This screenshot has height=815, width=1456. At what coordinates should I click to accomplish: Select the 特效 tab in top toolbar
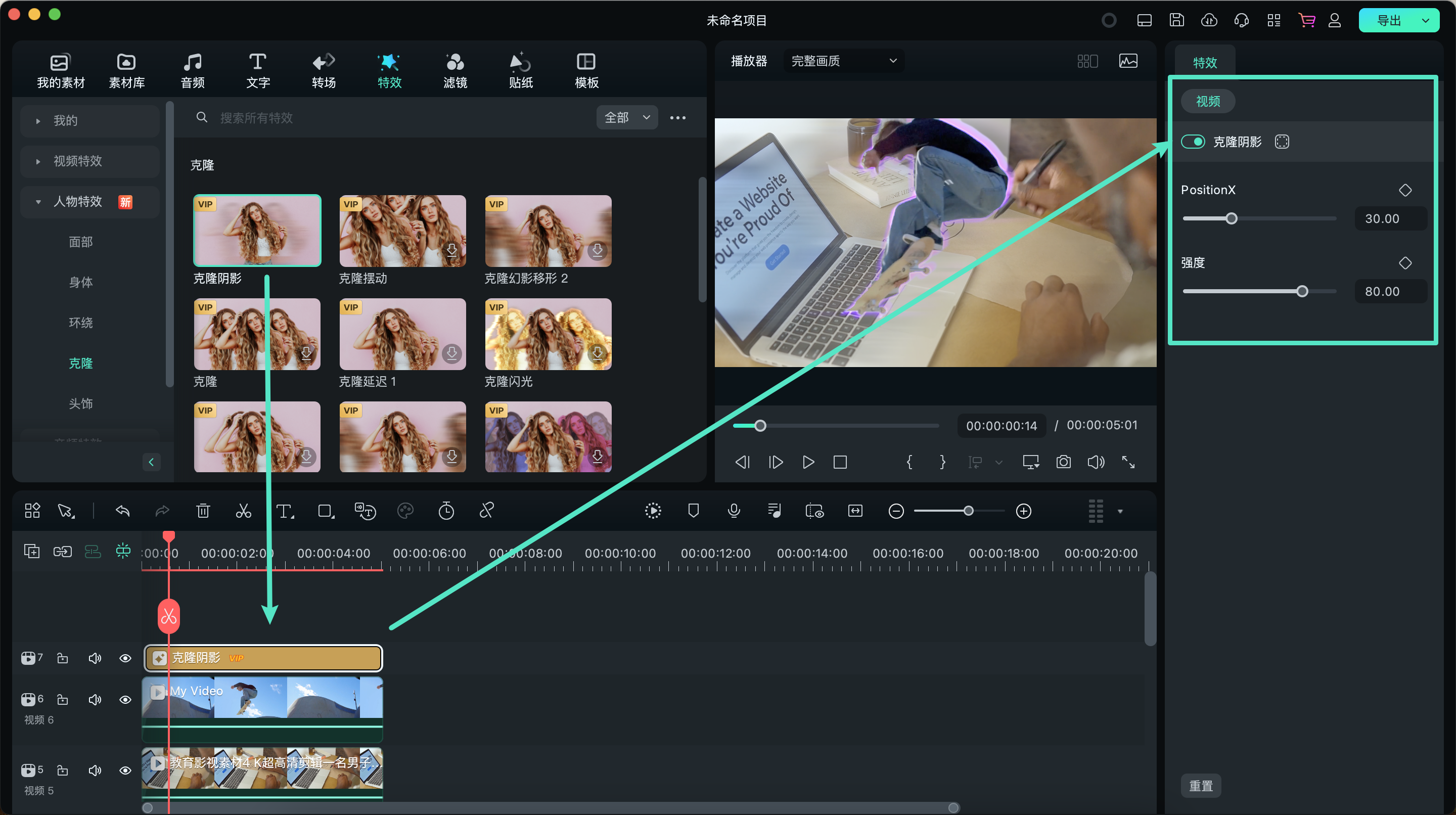point(389,70)
